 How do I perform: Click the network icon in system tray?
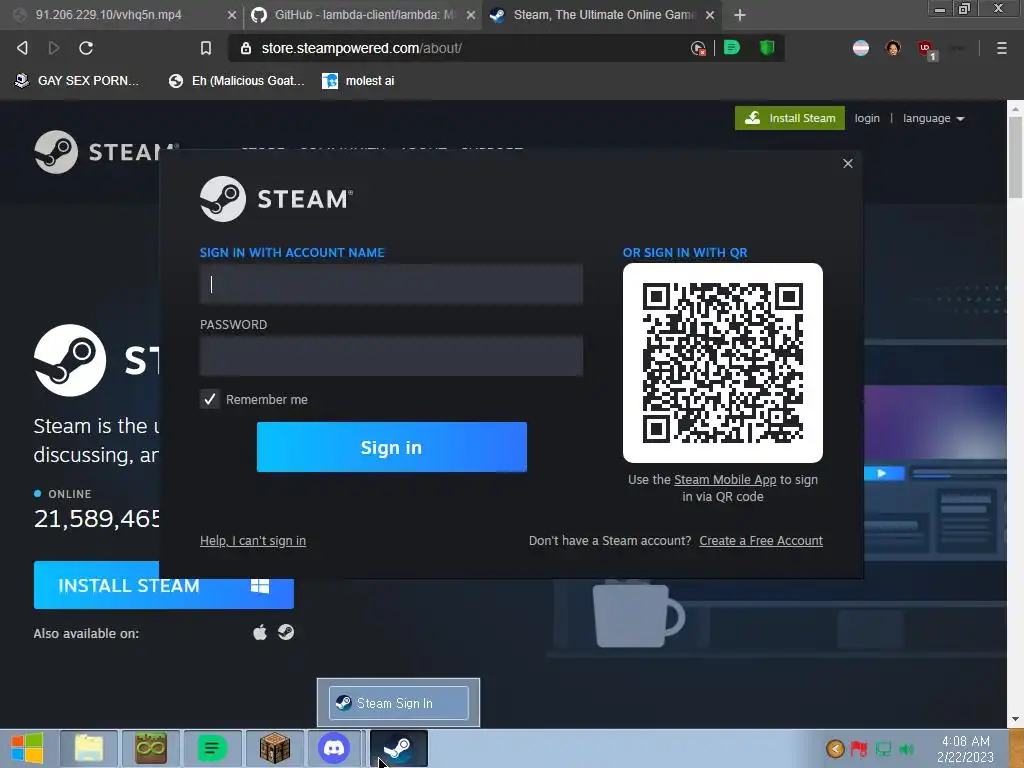point(883,749)
